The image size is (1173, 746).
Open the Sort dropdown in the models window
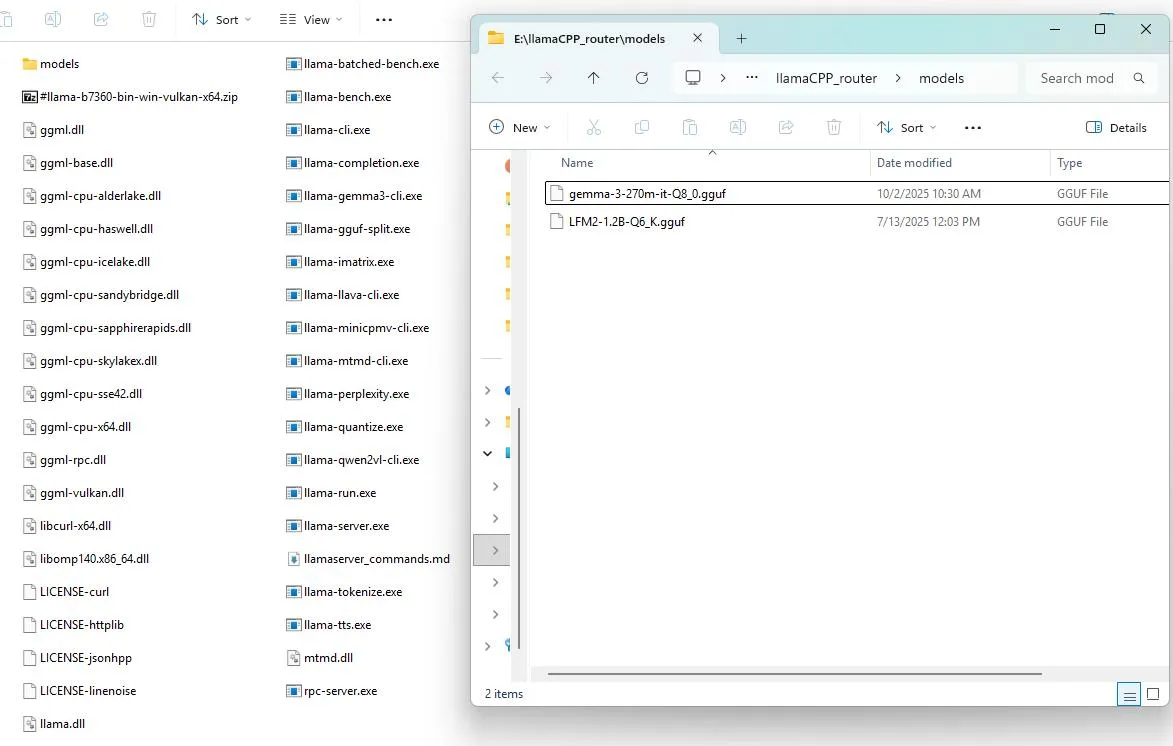907,127
